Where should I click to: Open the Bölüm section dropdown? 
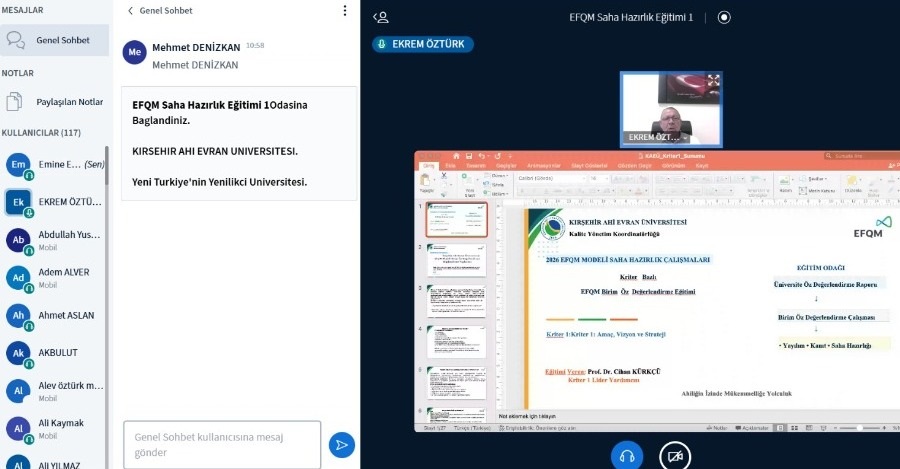click(x=496, y=194)
